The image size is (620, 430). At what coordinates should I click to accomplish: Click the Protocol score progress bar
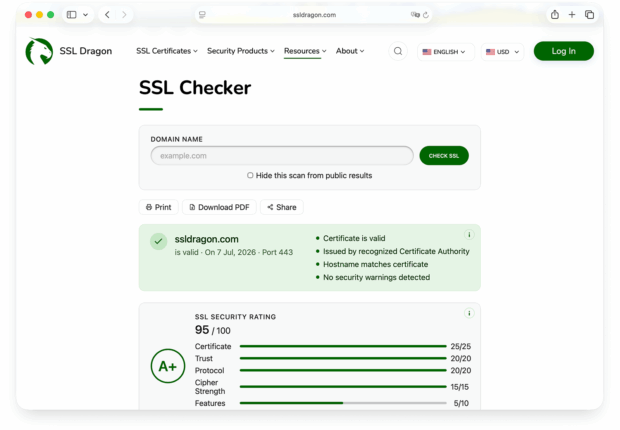pos(343,370)
